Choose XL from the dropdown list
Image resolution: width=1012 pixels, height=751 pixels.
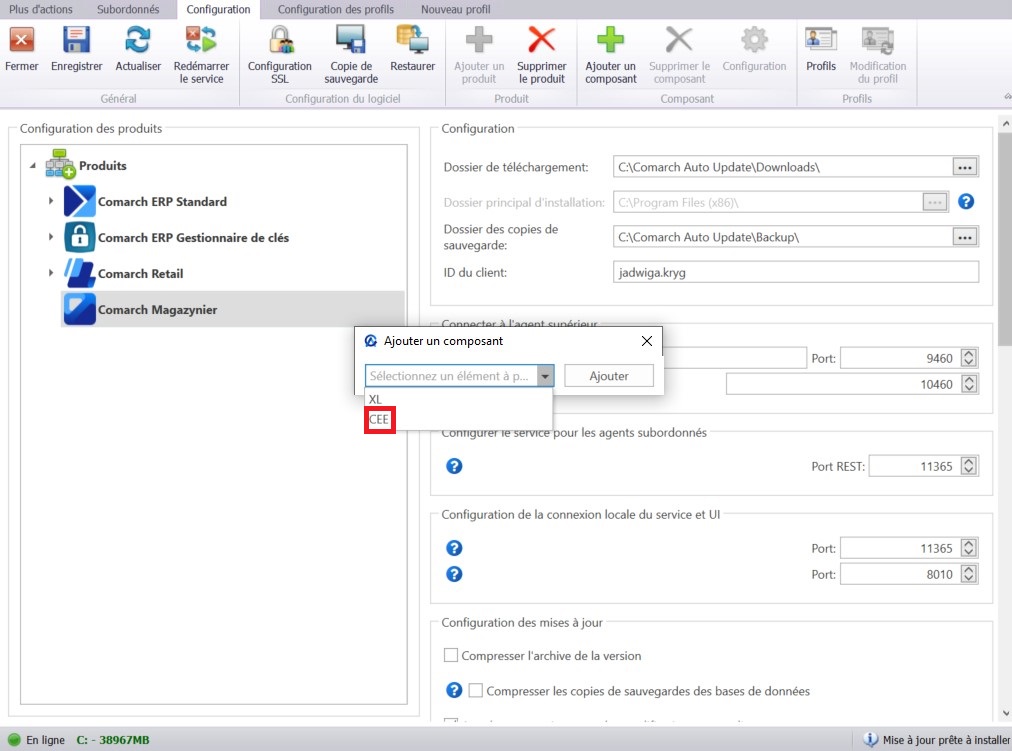[376, 399]
